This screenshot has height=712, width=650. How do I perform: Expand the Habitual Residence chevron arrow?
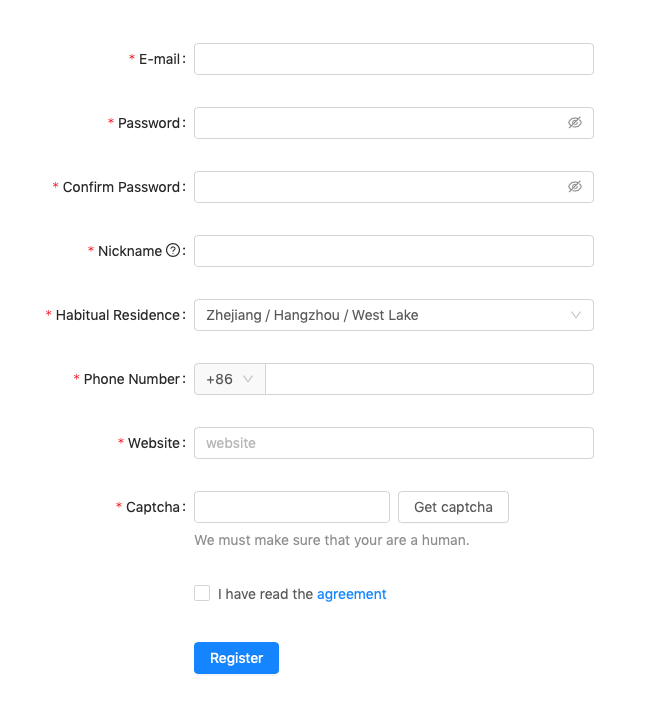pyautogui.click(x=576, y=315)
